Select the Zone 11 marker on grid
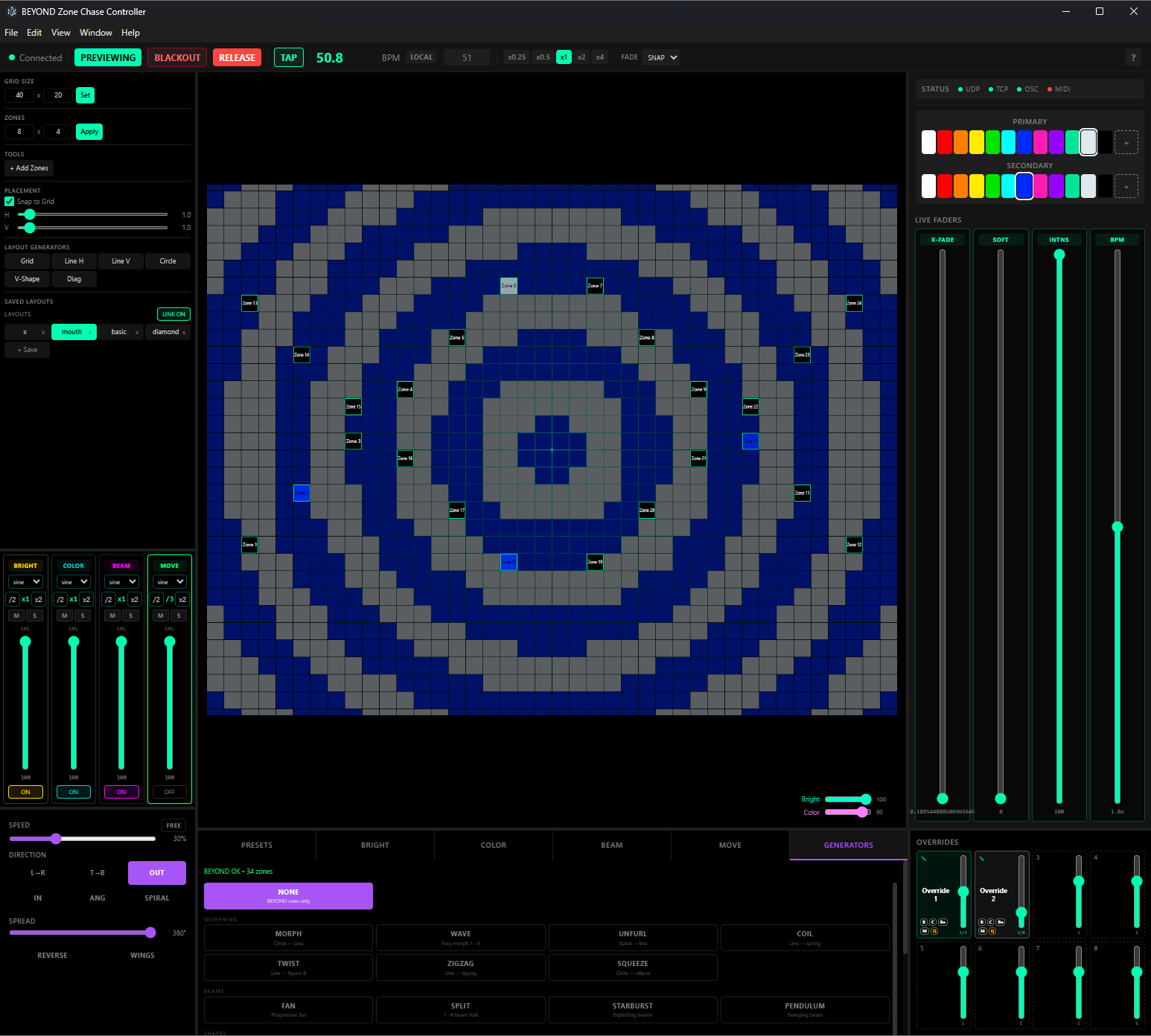The height and width of the screenshot is (1036, 1151). 802,493
